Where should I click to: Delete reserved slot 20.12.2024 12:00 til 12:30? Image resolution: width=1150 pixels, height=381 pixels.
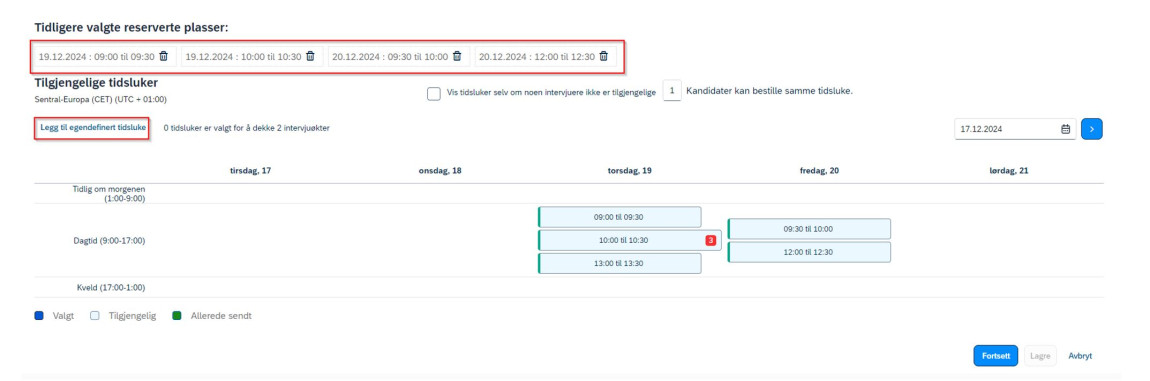click(x=604, y=57)
